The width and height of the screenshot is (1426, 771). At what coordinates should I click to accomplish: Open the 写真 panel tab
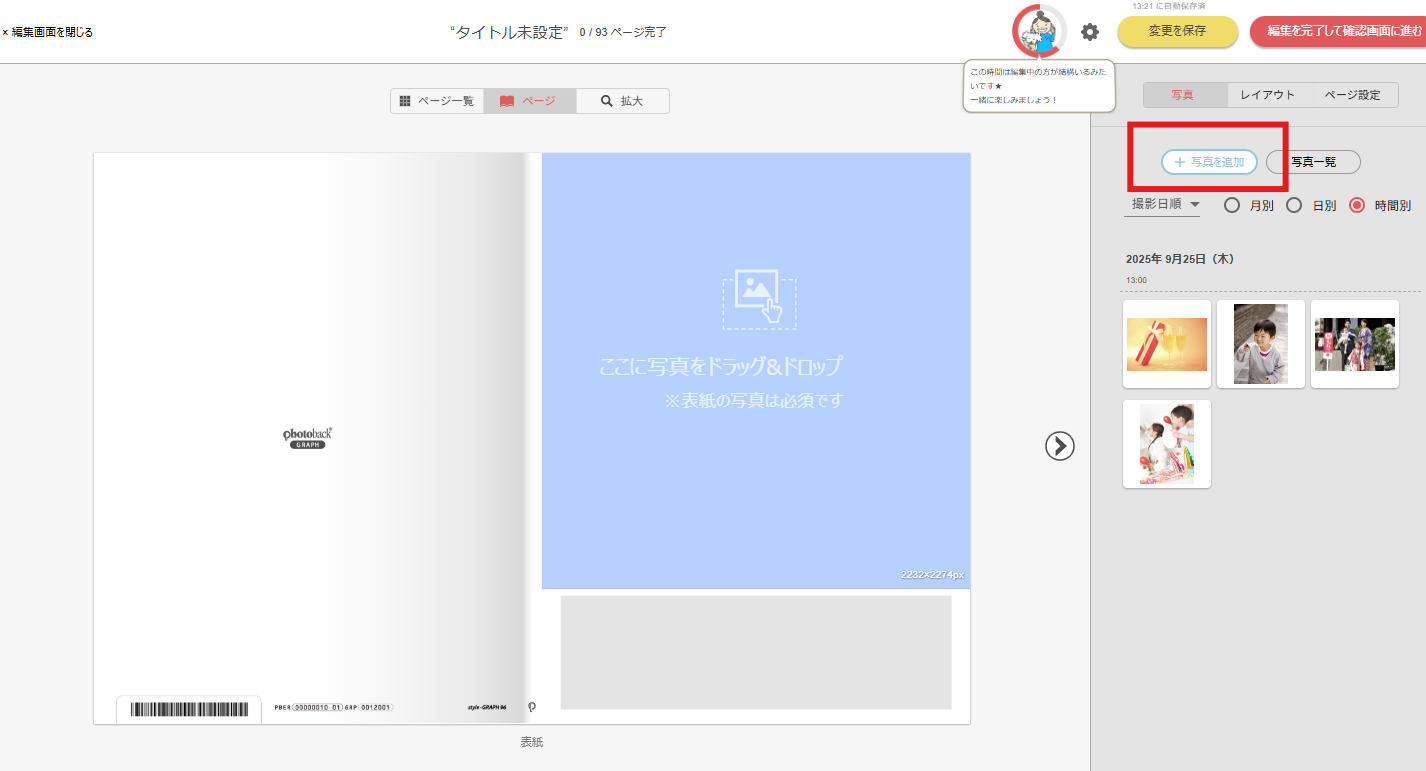tap(1185, 95)
